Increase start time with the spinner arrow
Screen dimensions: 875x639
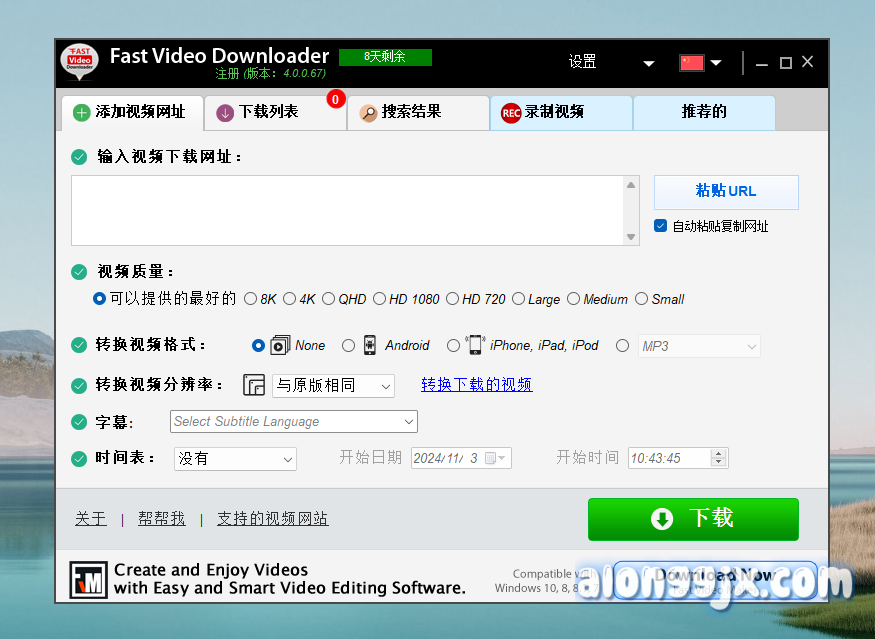point(717,454)
